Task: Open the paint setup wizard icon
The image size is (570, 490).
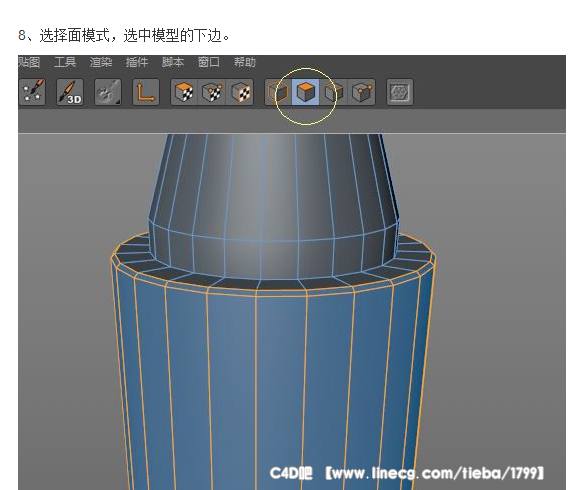Action: [32, 92]
